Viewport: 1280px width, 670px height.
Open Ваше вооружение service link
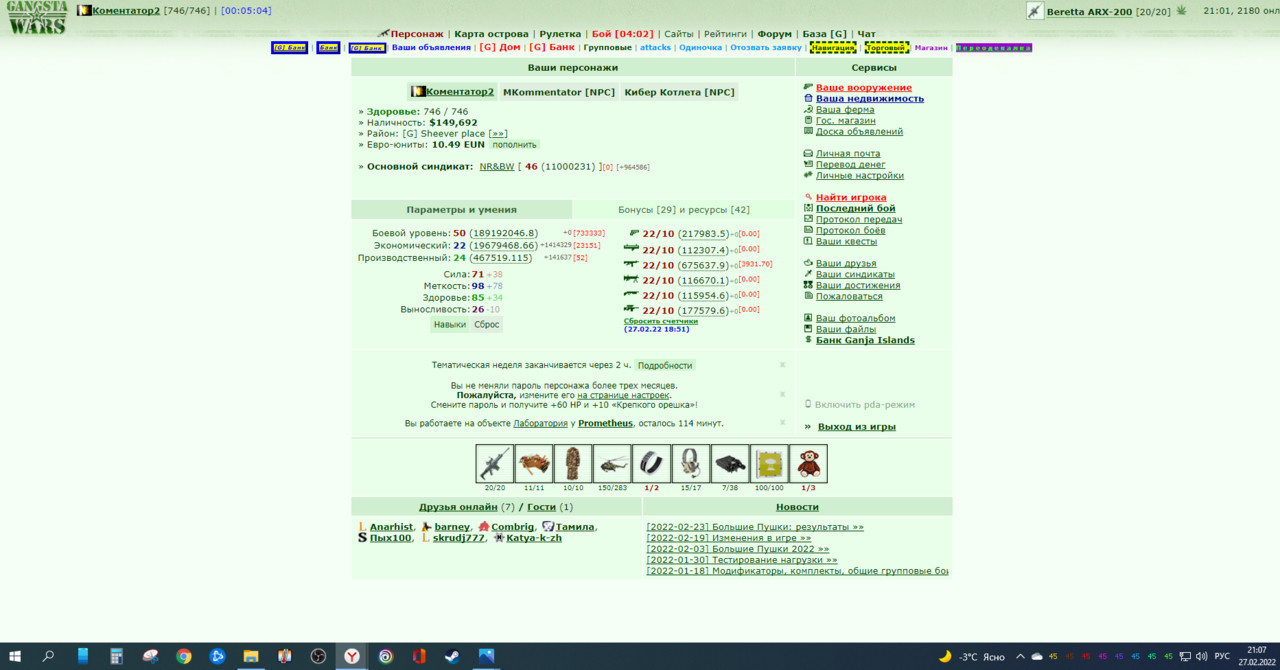click(x=863, y=87)
